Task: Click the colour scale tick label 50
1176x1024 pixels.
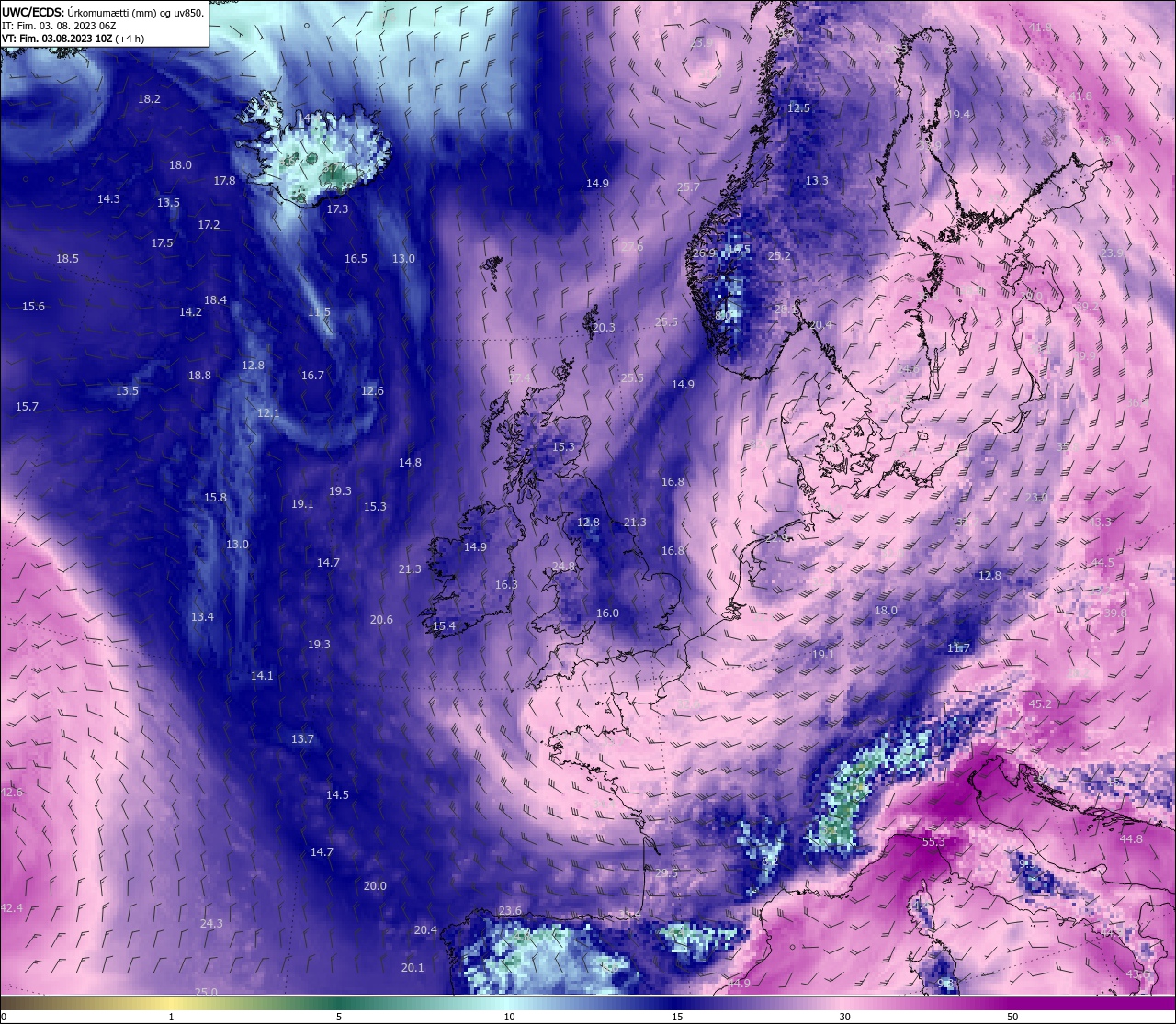Action: 1012,1017
